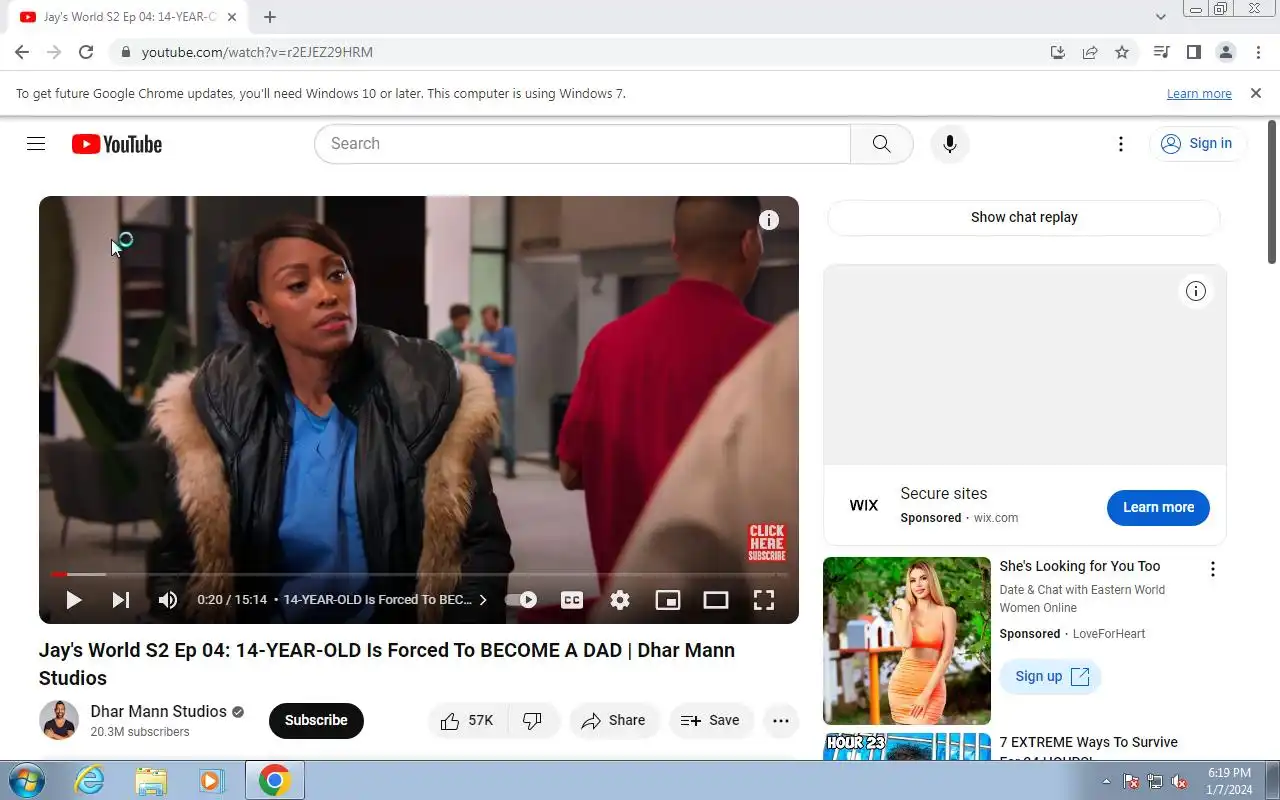
Task: Save the video to playlist
Action: tap(711, 720)
